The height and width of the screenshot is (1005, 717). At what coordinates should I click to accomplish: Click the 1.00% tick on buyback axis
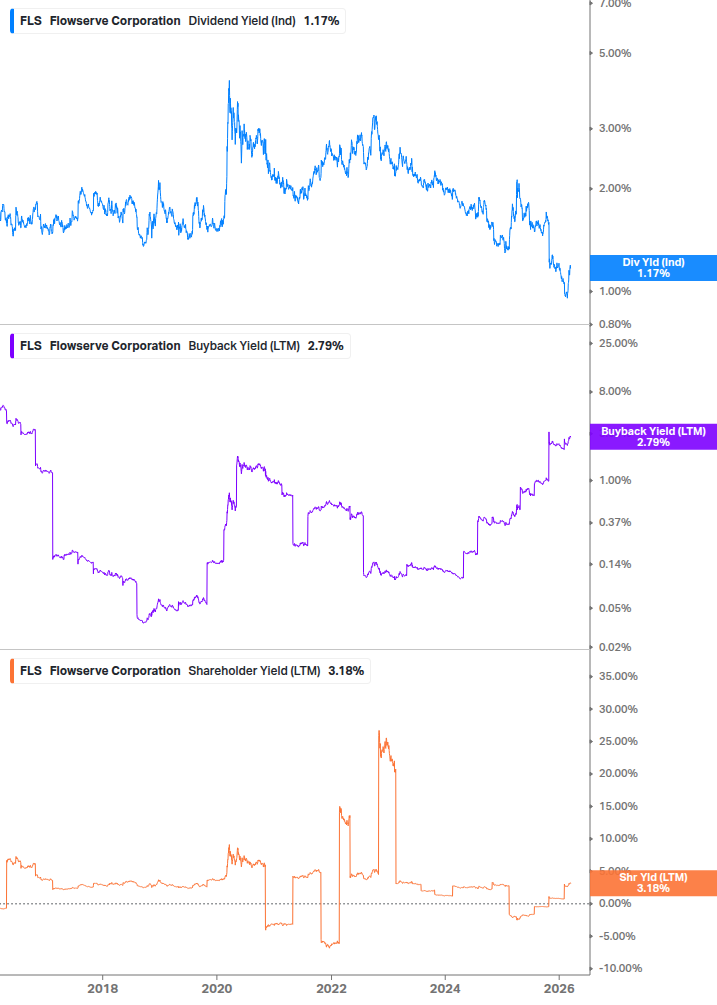click(x=615, y=480)
